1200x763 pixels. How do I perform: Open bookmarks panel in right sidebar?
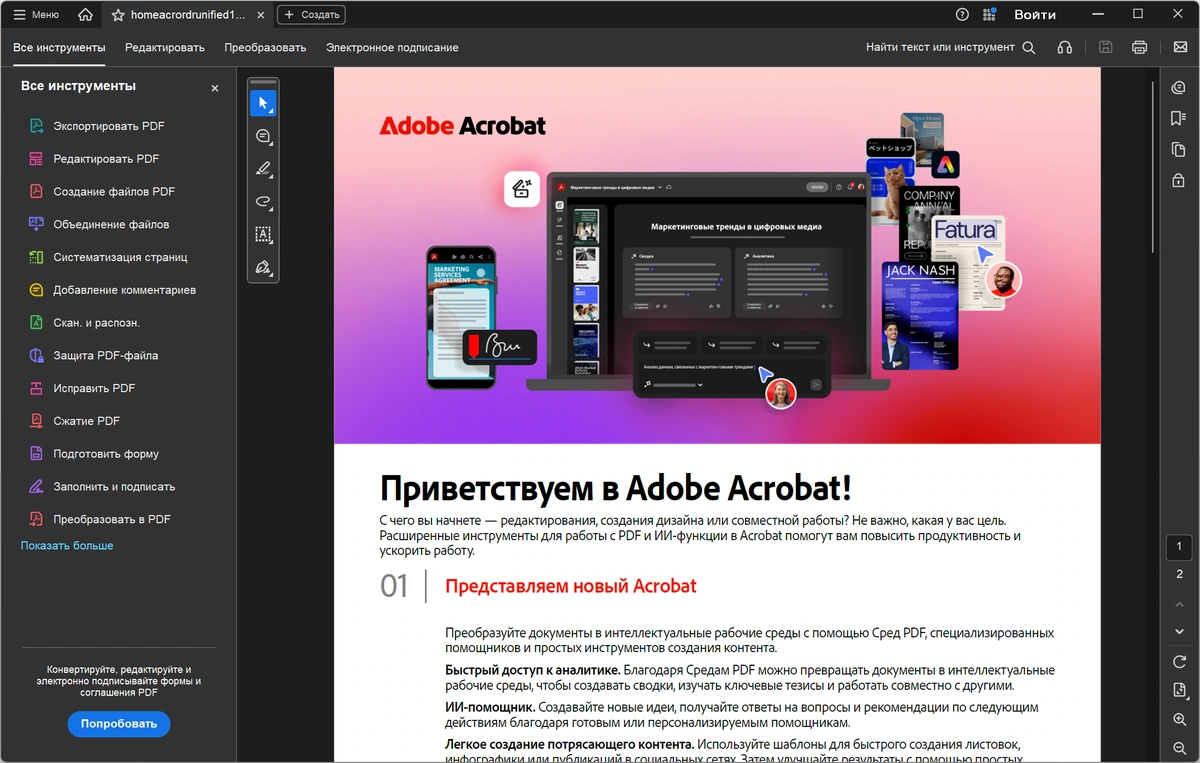[x=1179, y=119]
